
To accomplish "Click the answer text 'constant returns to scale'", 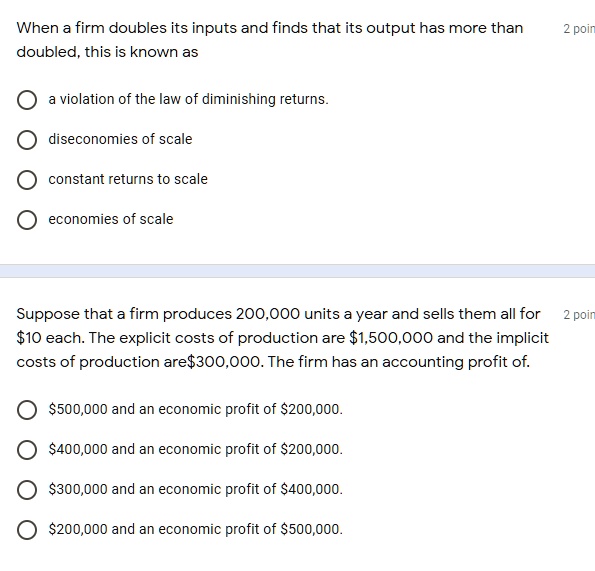I will click(x=128, y=179).
